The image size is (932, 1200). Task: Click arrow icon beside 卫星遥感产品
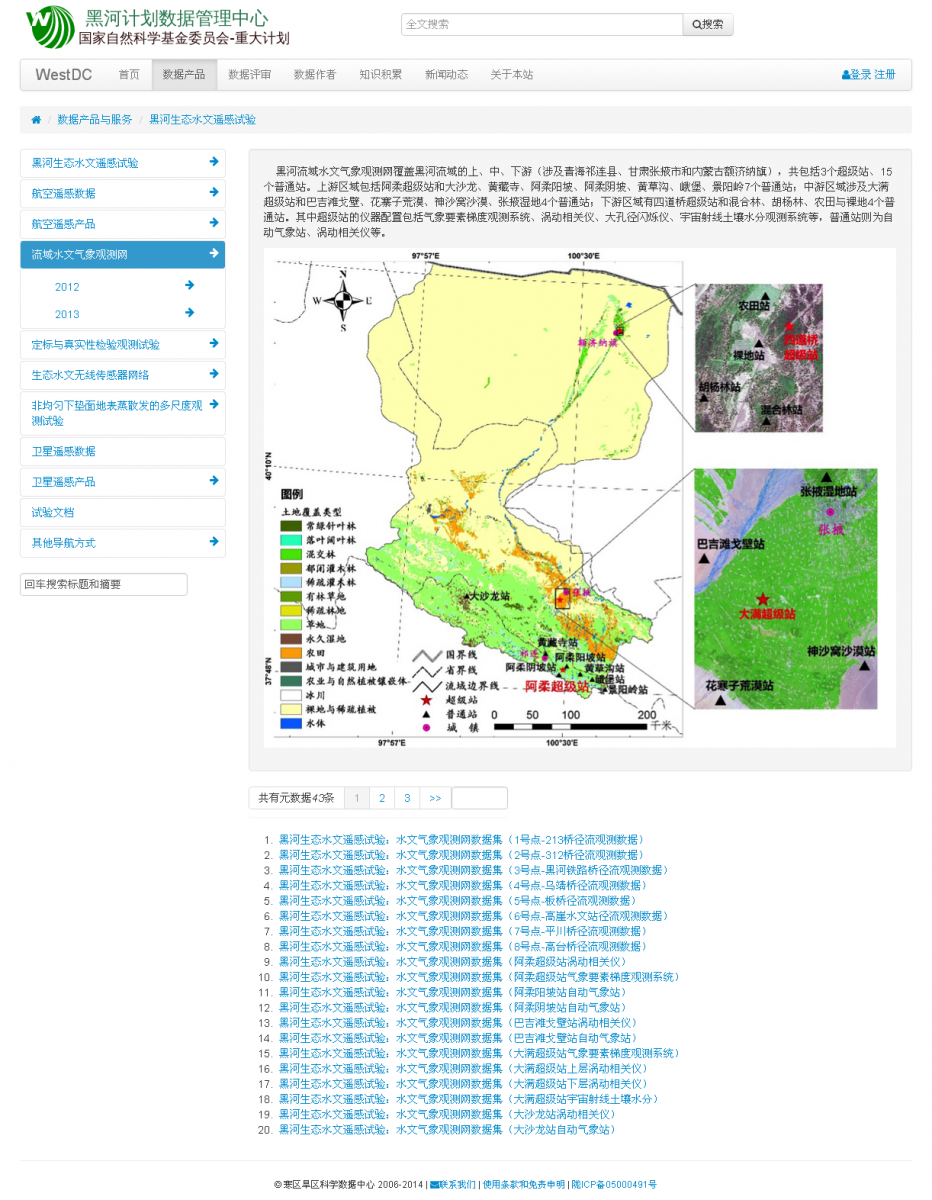(214, 481)
